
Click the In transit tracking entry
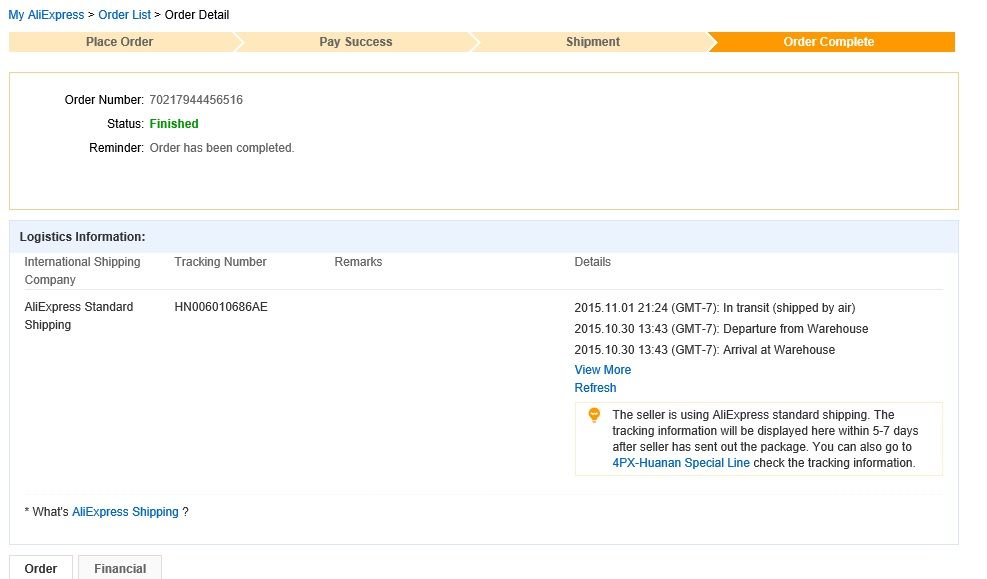(714, 308)
